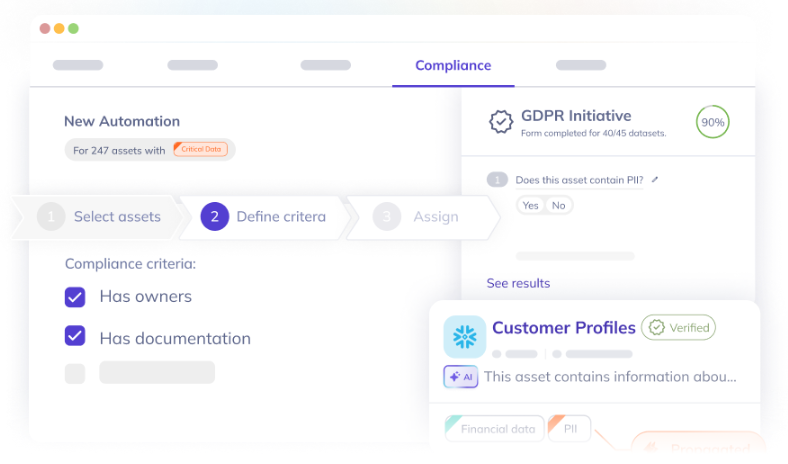This screenshot has height=464, width=788.
Task: Click the step 2 number circle
Action: click(x=215, y=217)
